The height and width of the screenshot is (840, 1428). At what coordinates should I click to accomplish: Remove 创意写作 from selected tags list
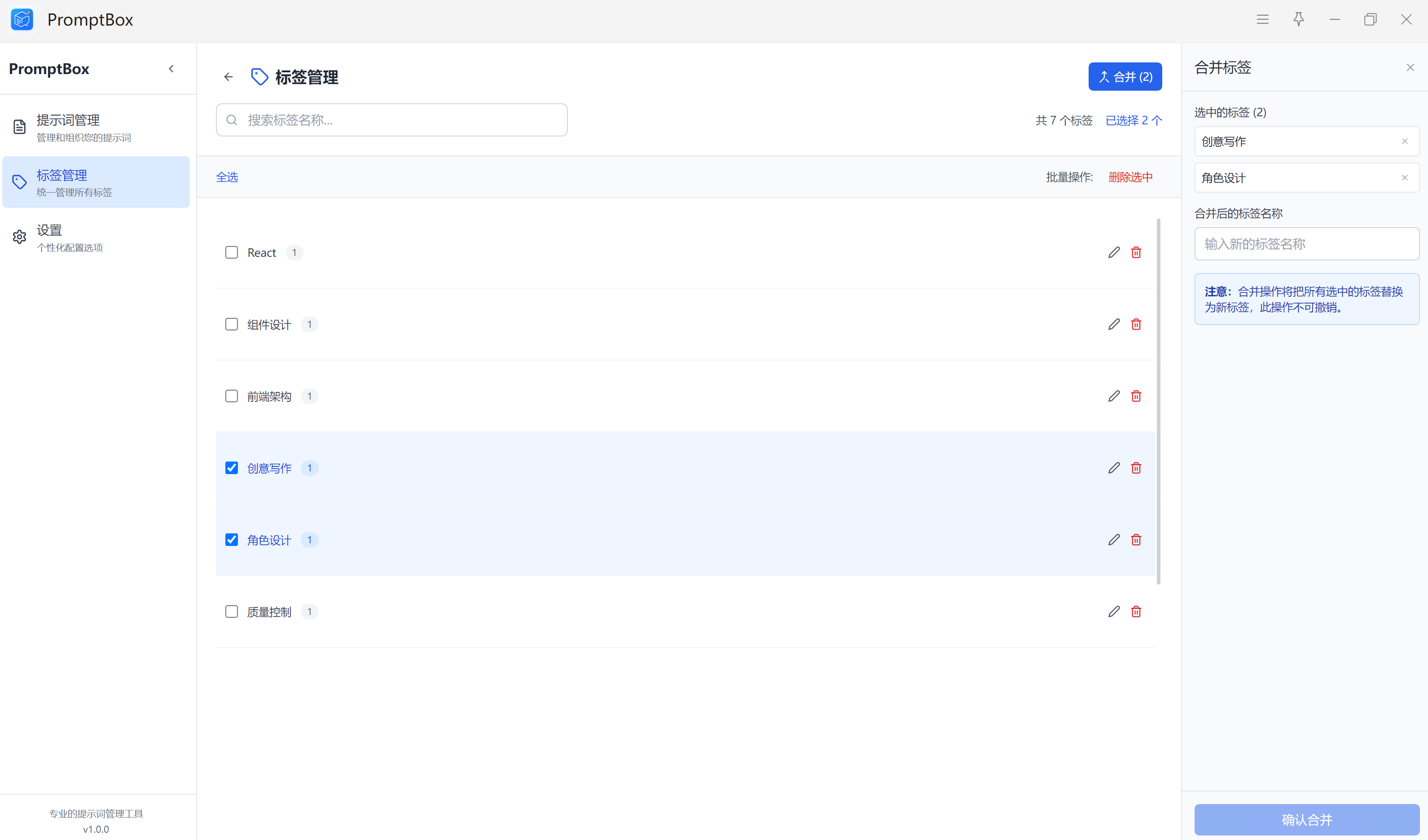[x=1405, y=142]
